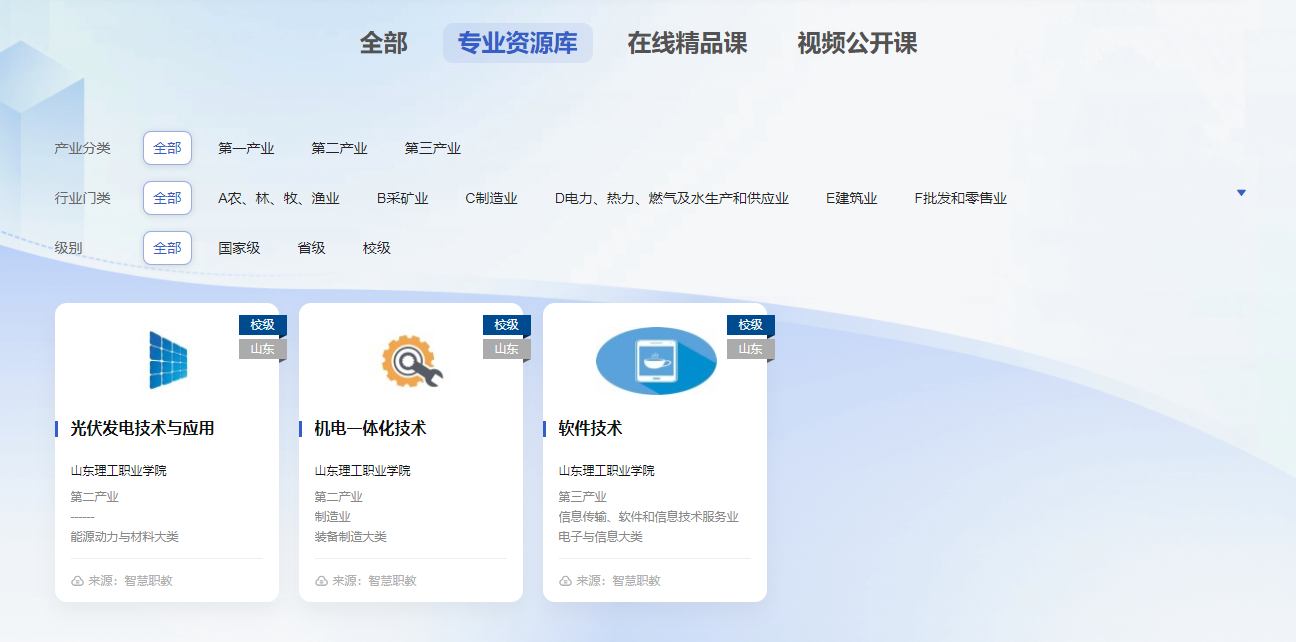This screenshot has width=1296, height=642.
Task: Switch to the 全部 top tab
Action: click(x=384, y=43)
